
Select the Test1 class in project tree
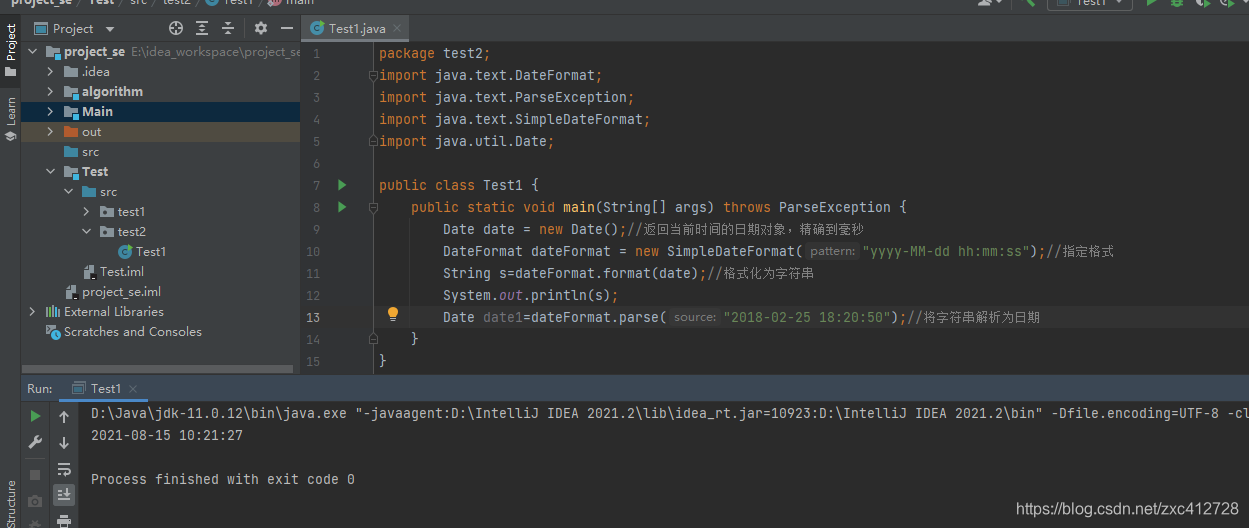coord(142,252)
